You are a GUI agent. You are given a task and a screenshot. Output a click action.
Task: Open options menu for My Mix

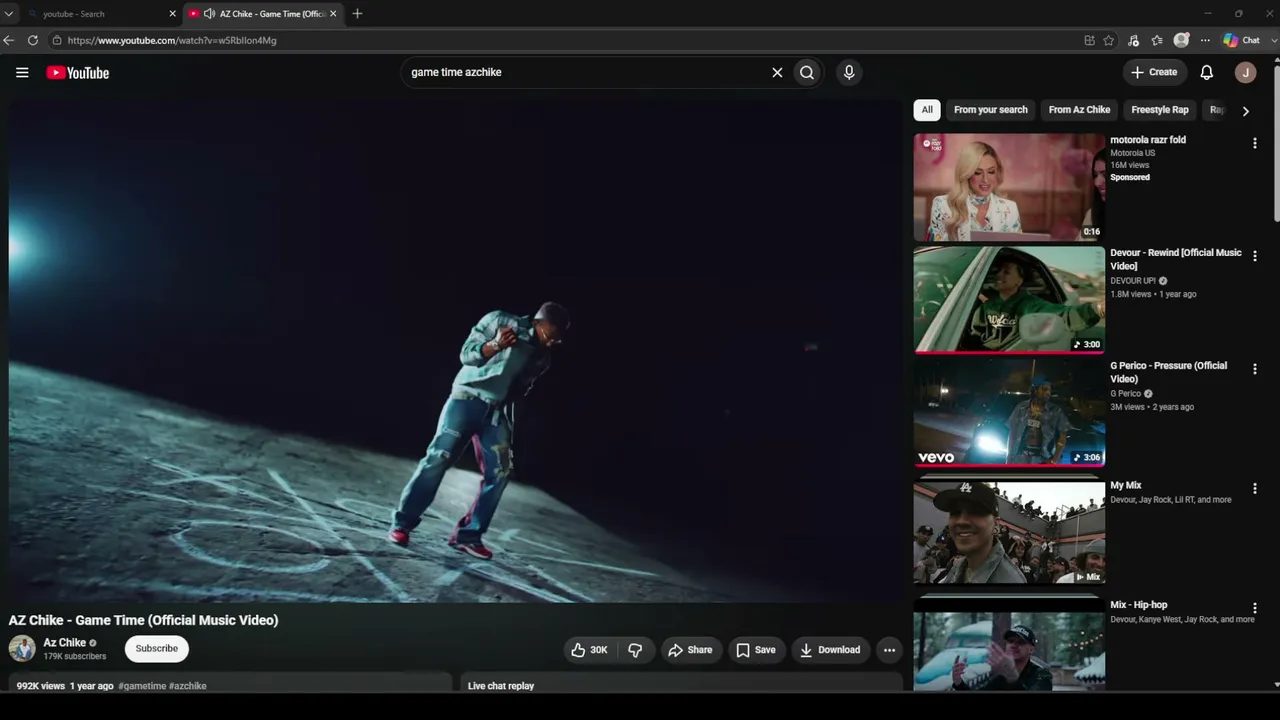point(1254,489)
